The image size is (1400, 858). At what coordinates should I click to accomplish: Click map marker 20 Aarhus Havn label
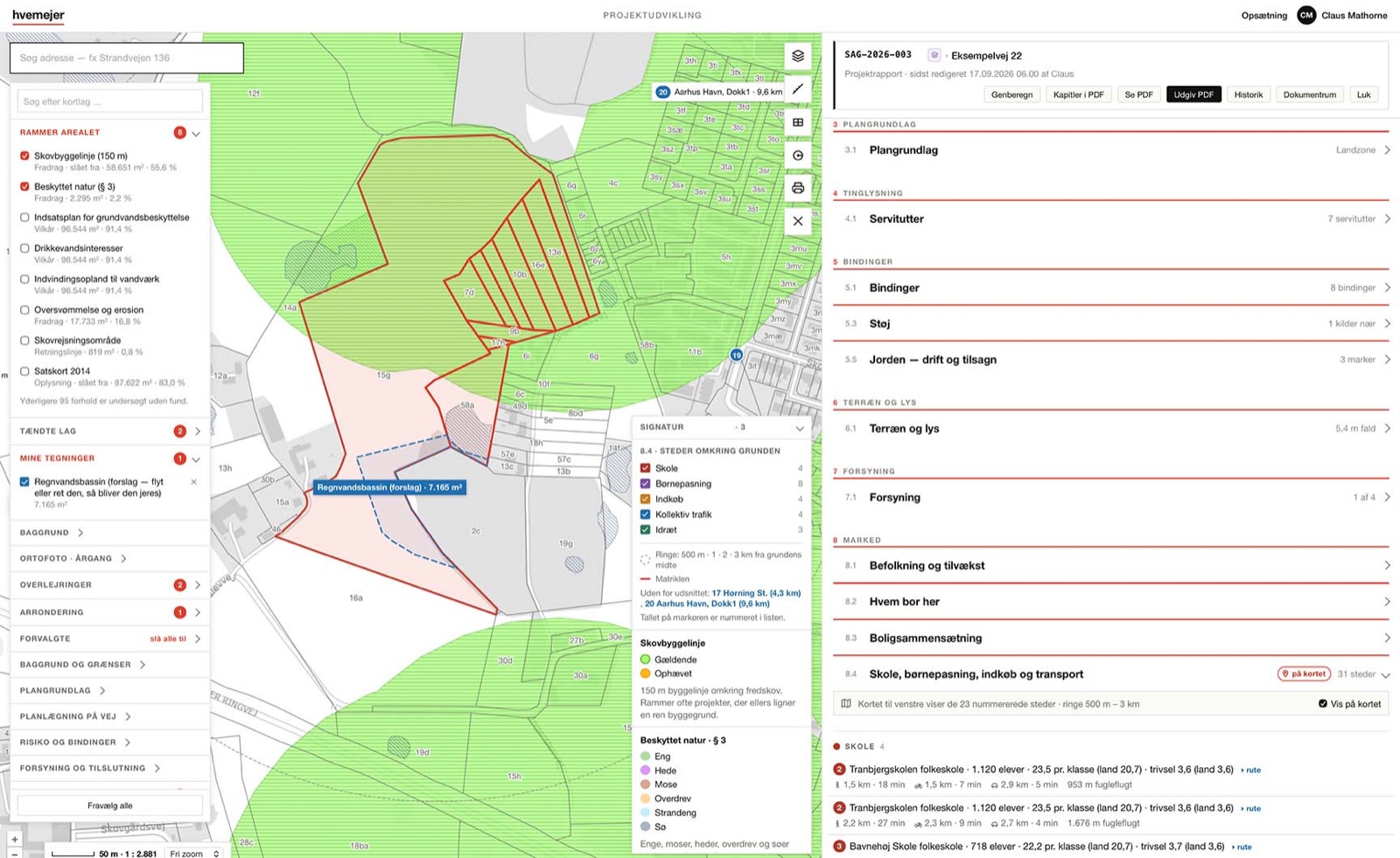718,91
